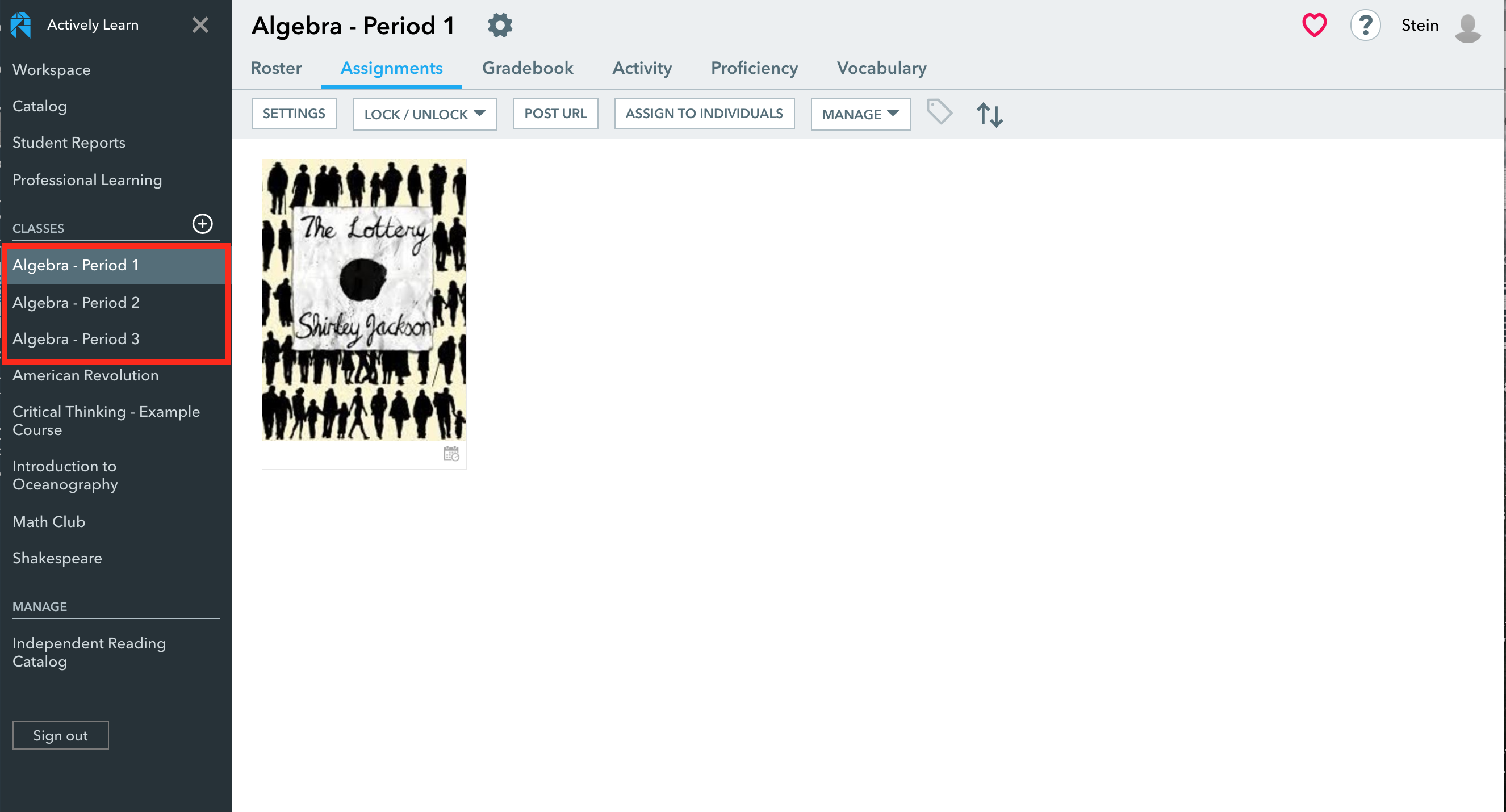Screen dimensions: 1506x812
Task: Open the tag filter icon
Action: pyautogui.click(x=939, y=113)
